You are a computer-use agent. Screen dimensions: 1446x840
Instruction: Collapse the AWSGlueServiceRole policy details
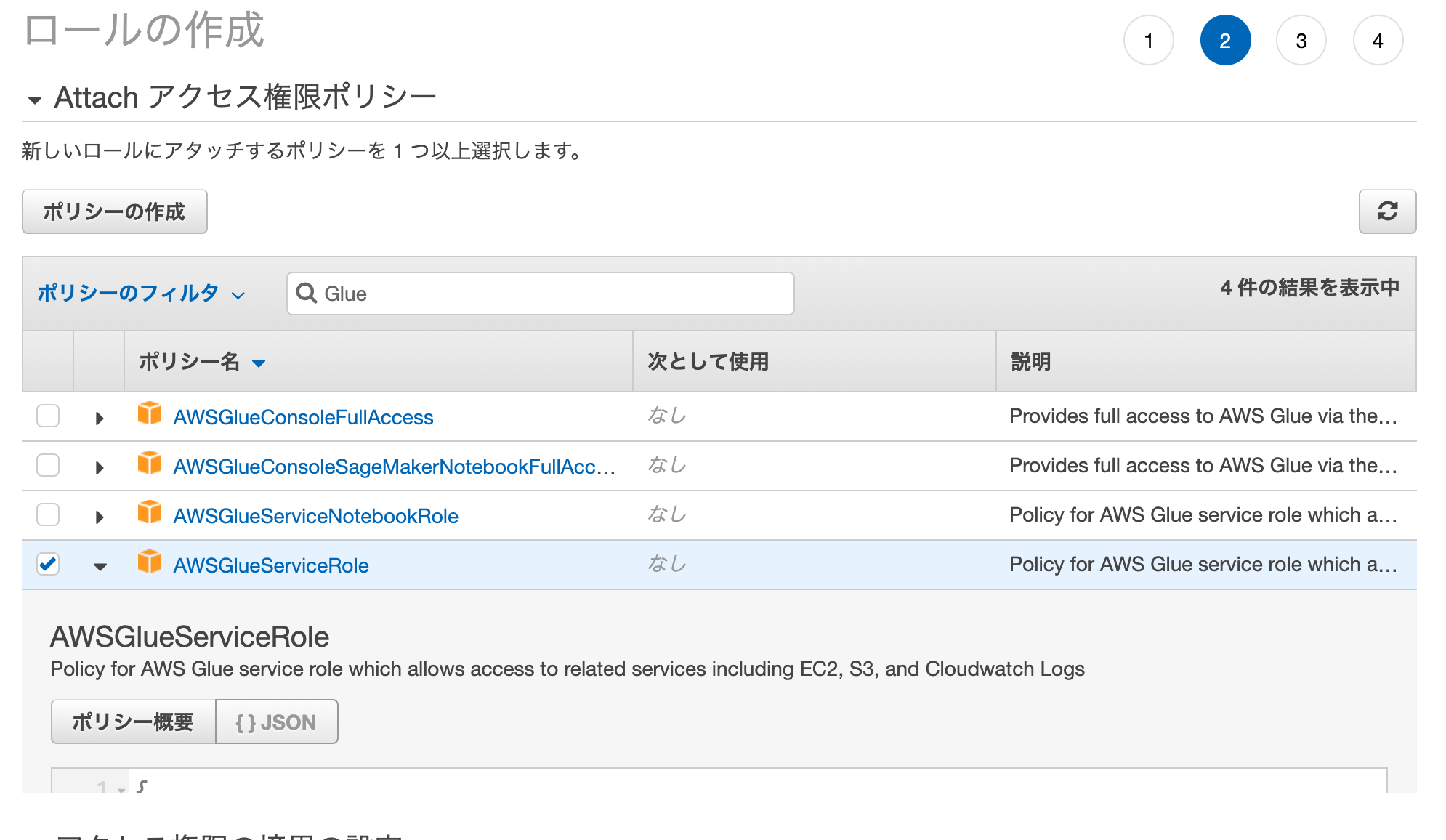100,566
